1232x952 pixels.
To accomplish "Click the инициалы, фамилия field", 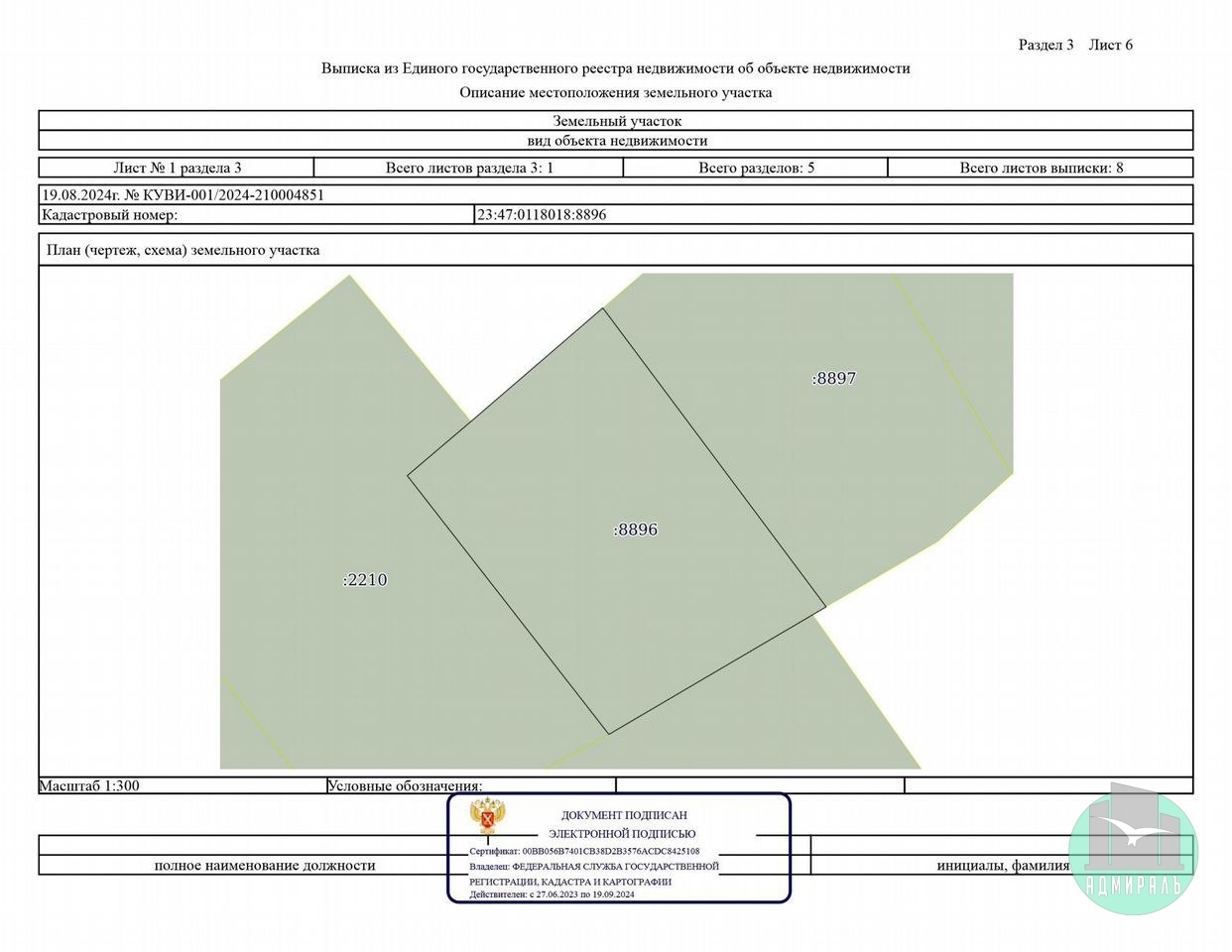I will [1002, 866].
